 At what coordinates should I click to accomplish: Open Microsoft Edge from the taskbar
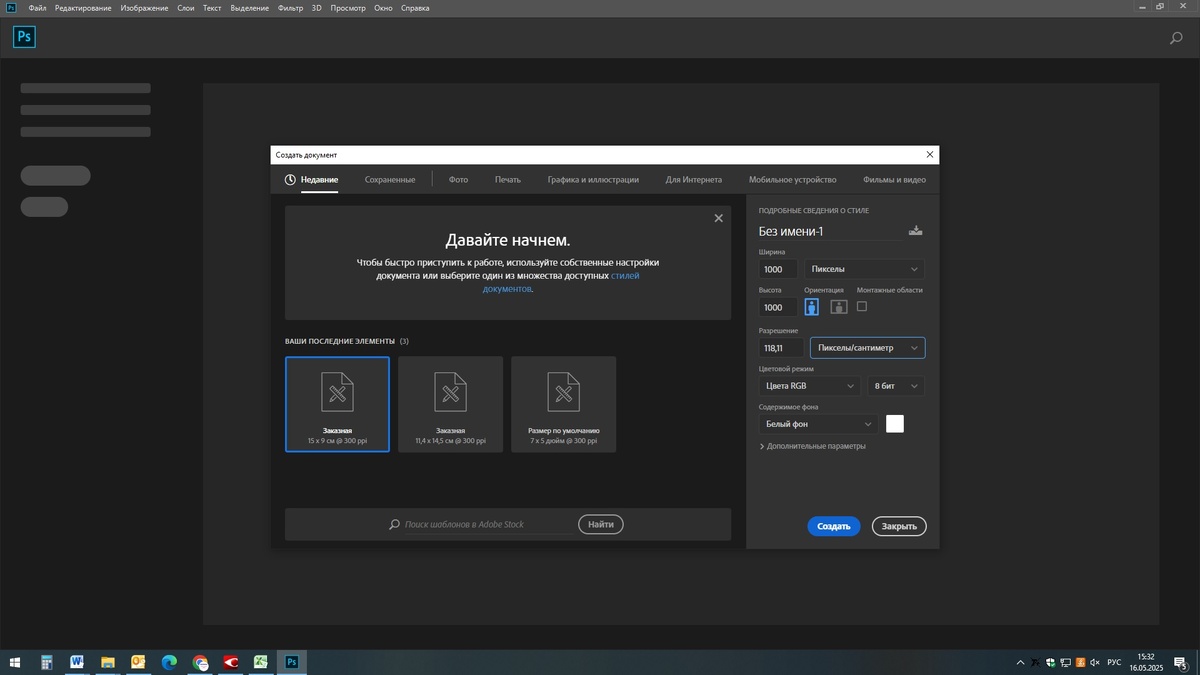[169, 662]
